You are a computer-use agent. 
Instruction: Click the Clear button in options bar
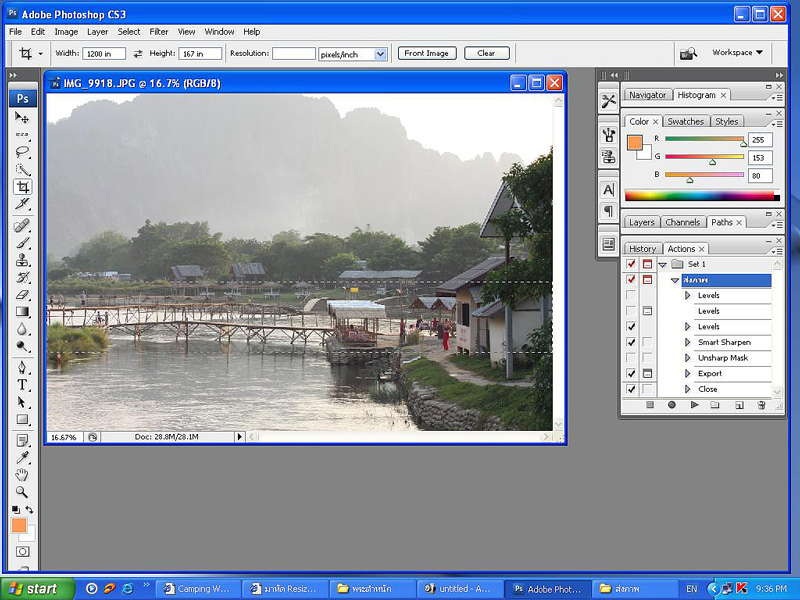[x=486, y=53]
